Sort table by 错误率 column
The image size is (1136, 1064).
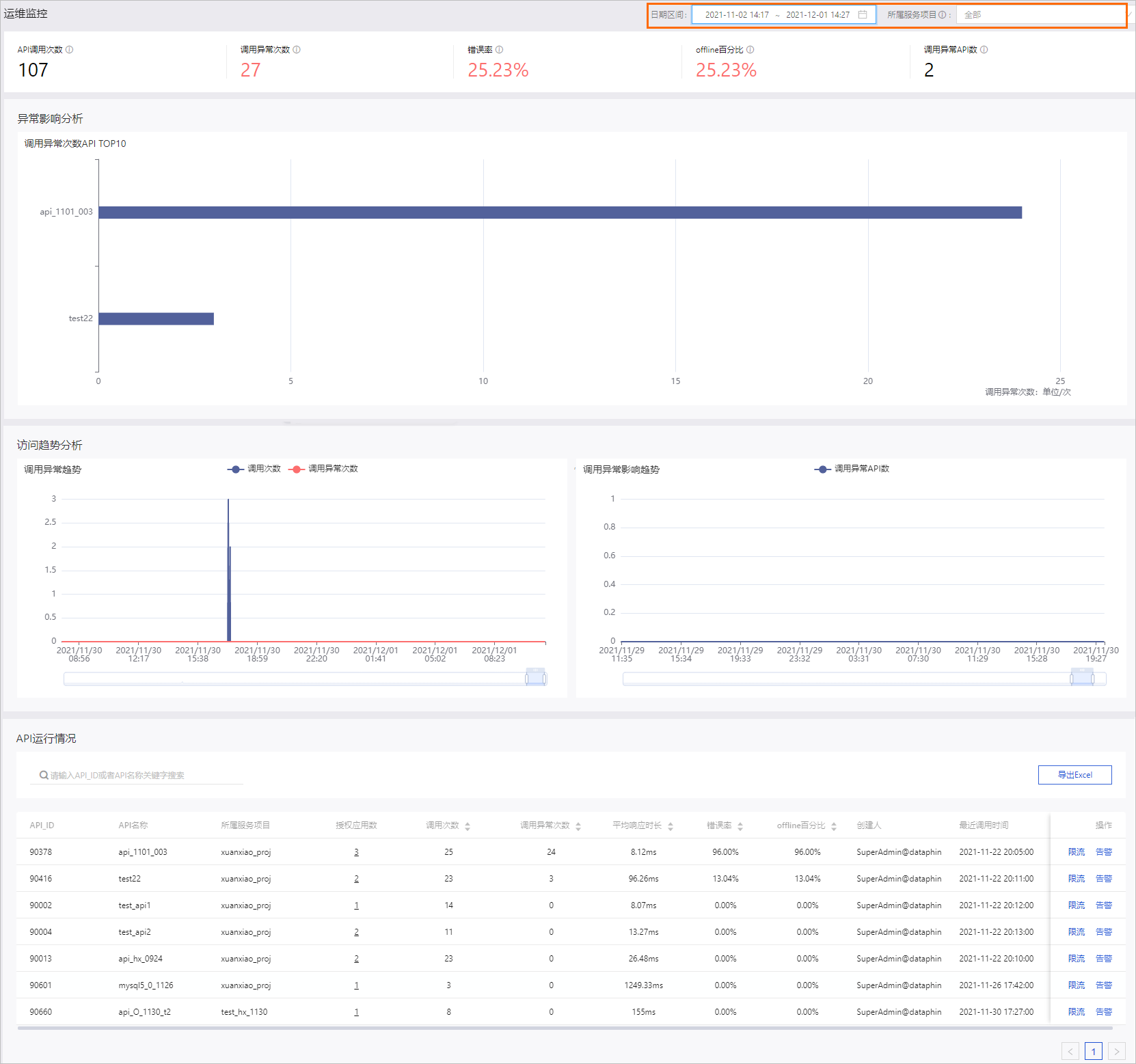(740, 826)
